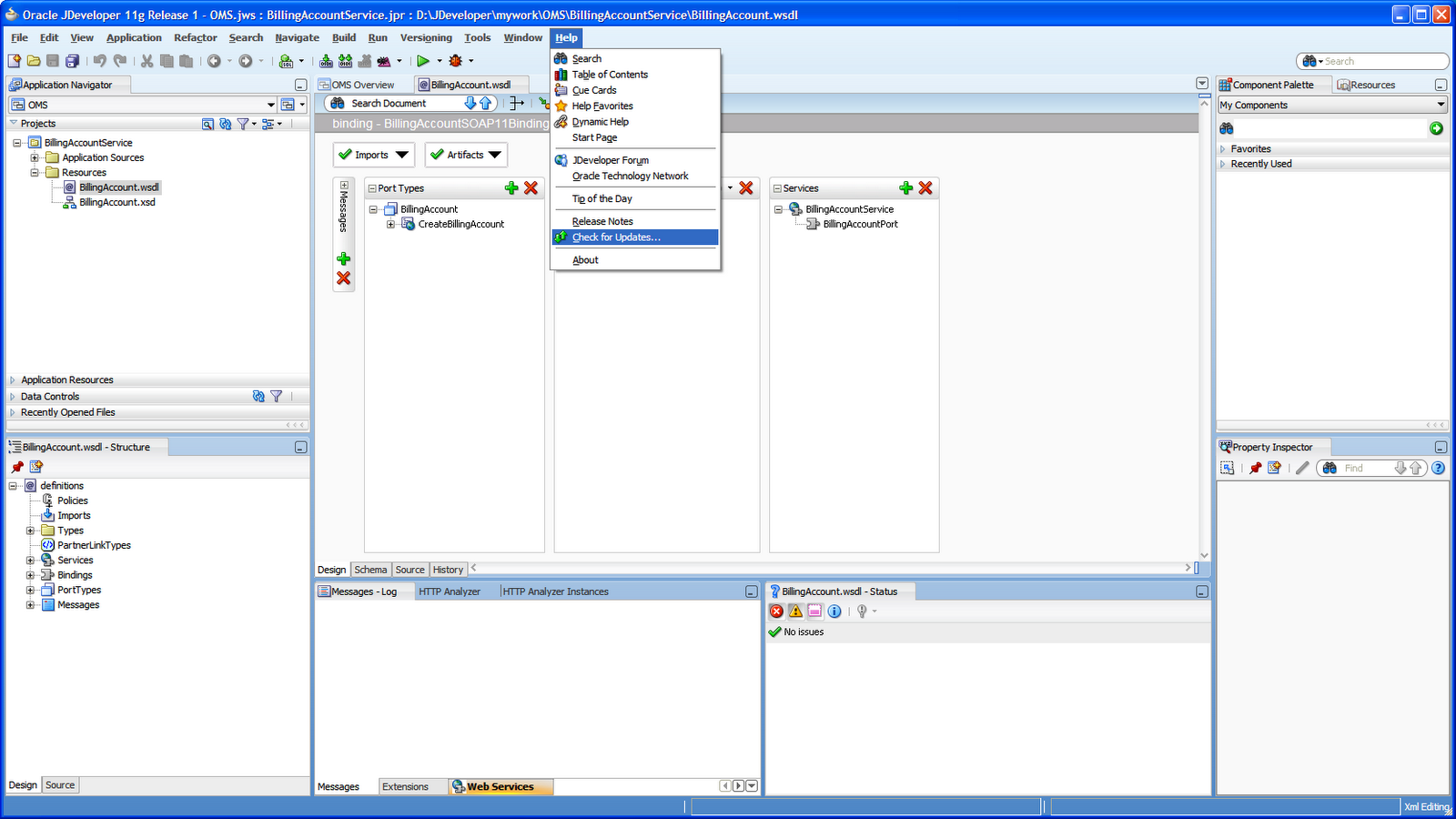Image resolution: width=1456 pixels, height=819 pixels.
Task: Click the editor horizontal scrollbar
Action: (x=829, y=568)
